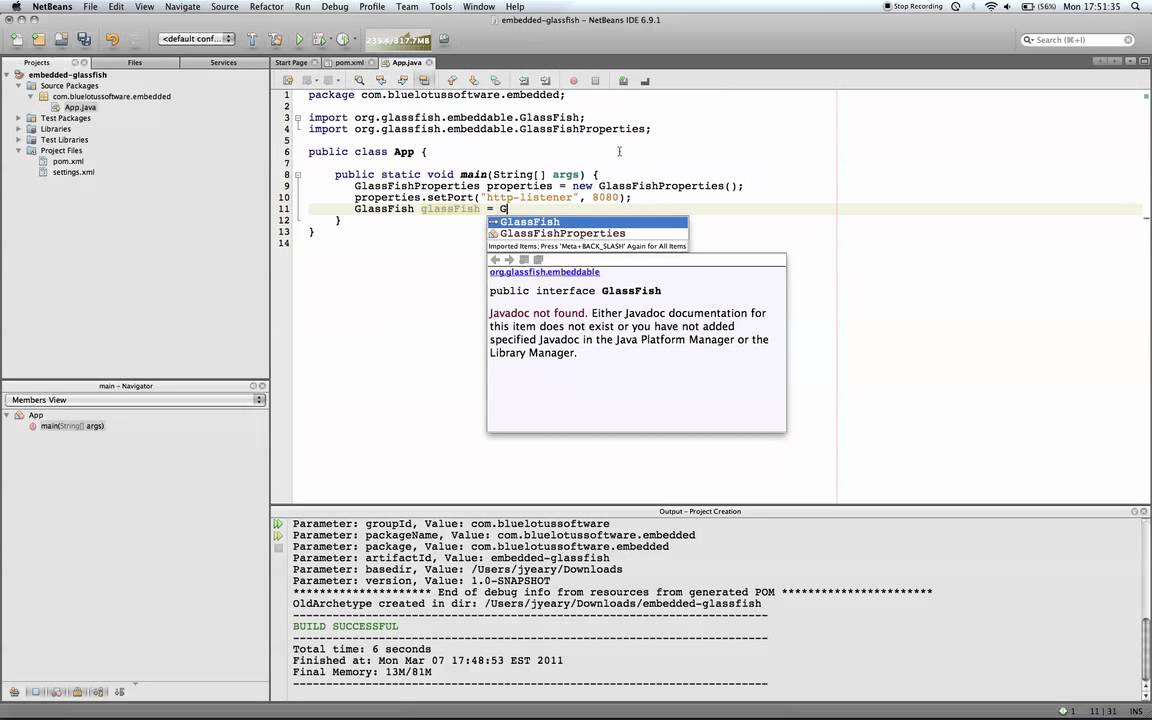The image size is (1152, 720).
Task: Collapse the embedded-glassfish project node
Action: 7,75
